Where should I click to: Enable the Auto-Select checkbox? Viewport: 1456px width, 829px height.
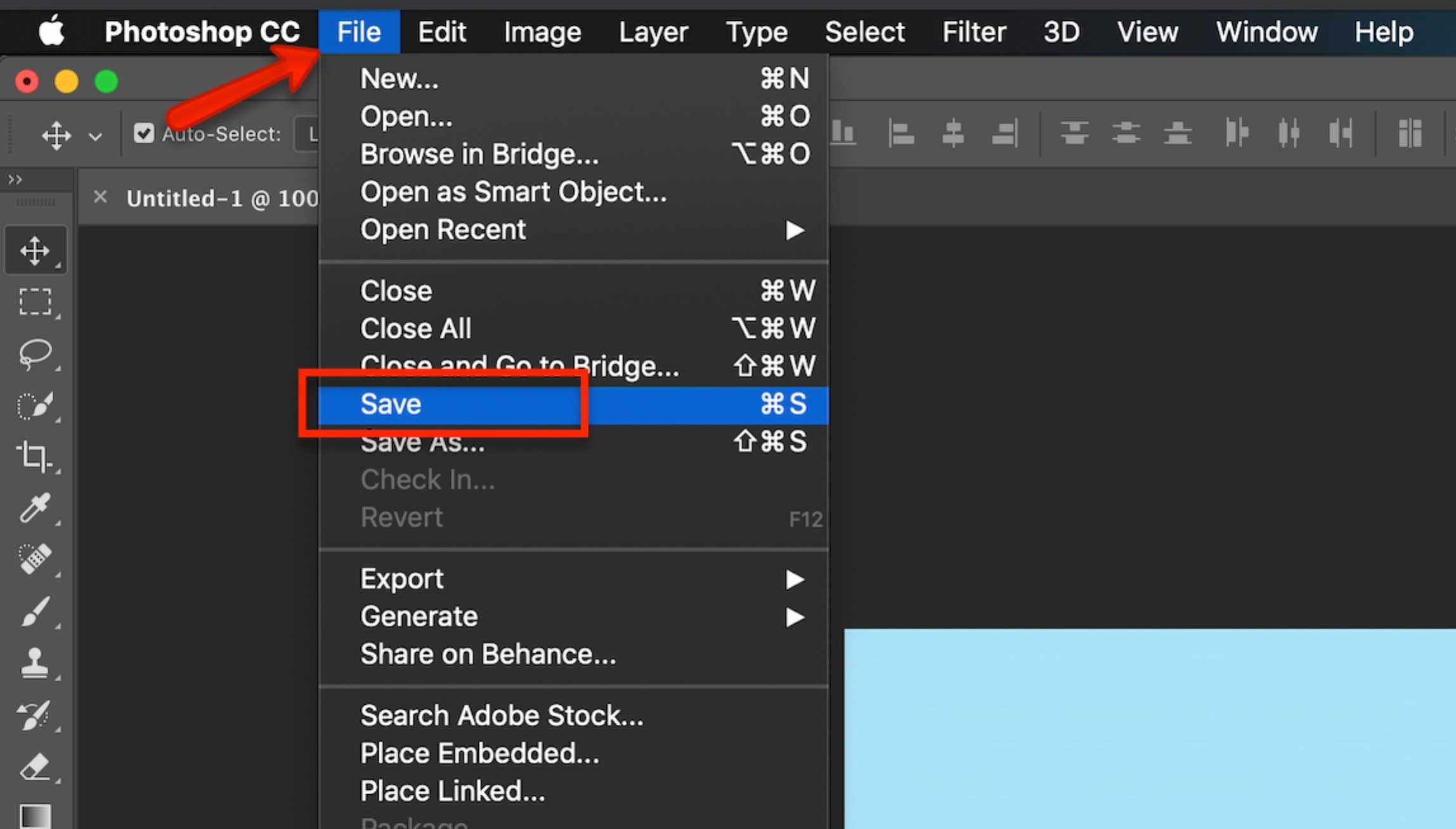coord(144,133)
